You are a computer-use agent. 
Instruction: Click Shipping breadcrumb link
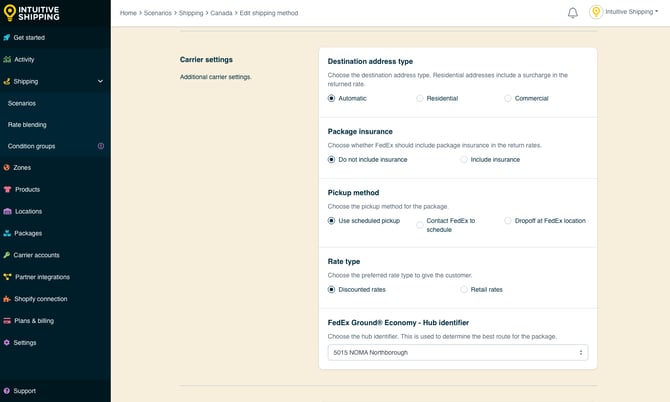tap(191, 13)
